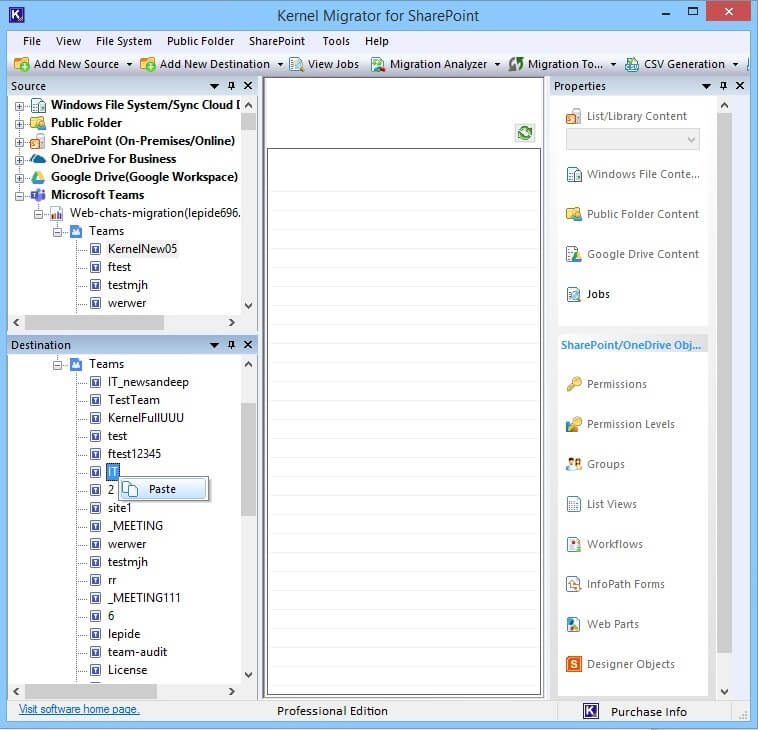This screenshot has height=730, width=758.
Task: Open the Add New Destination dropdown arrow
Action: point(280,64)
